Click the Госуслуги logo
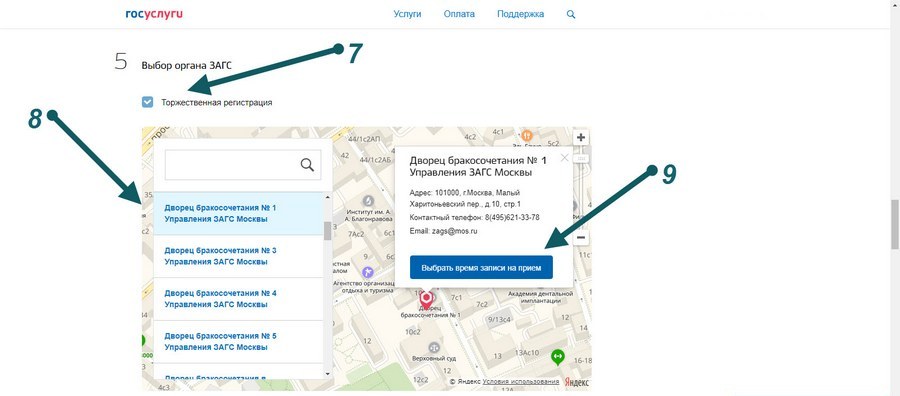900x396 pixels. click(154, 14)
